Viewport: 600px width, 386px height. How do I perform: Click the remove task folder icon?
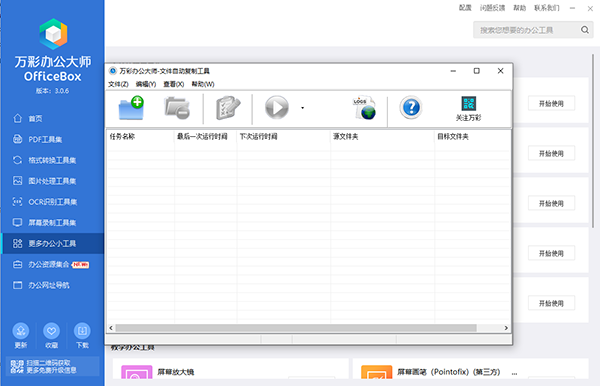pyautogui.click(x=177, y=108)
